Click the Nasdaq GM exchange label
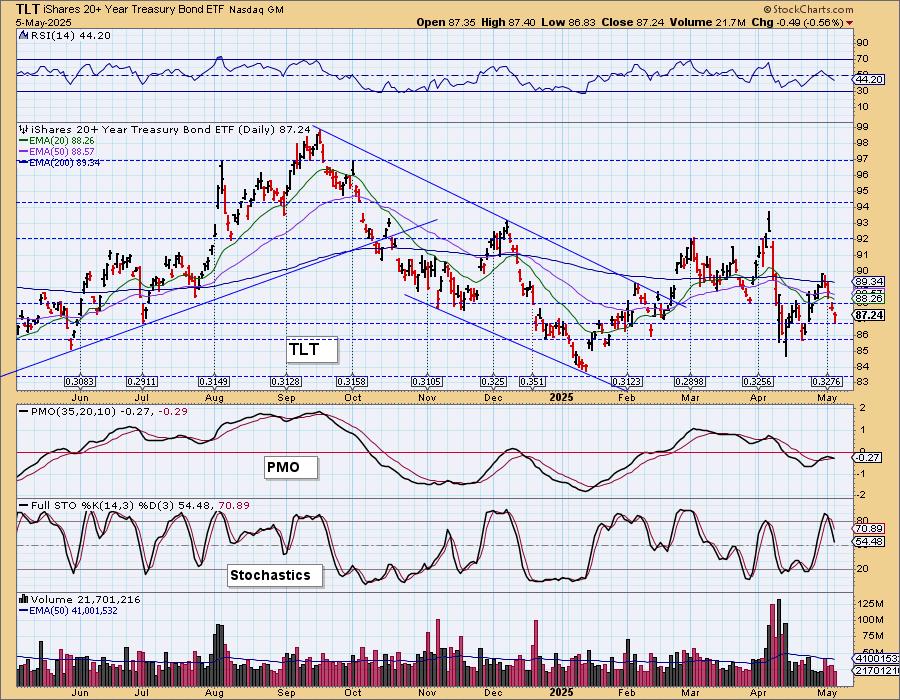The height and width of the screenshot is (700, 900). [x=256, y=10]
